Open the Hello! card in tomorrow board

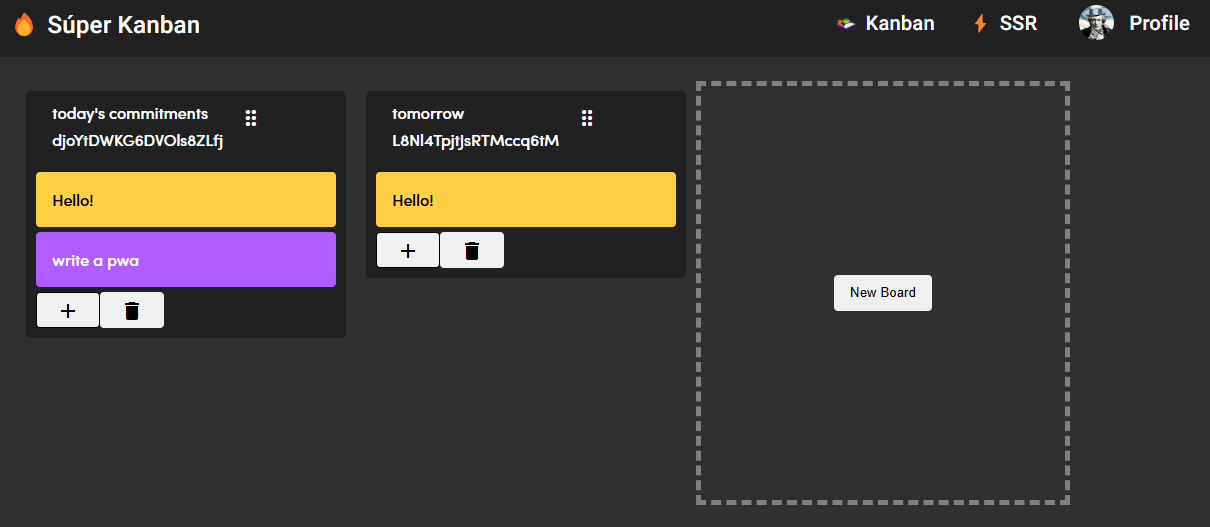526,200
